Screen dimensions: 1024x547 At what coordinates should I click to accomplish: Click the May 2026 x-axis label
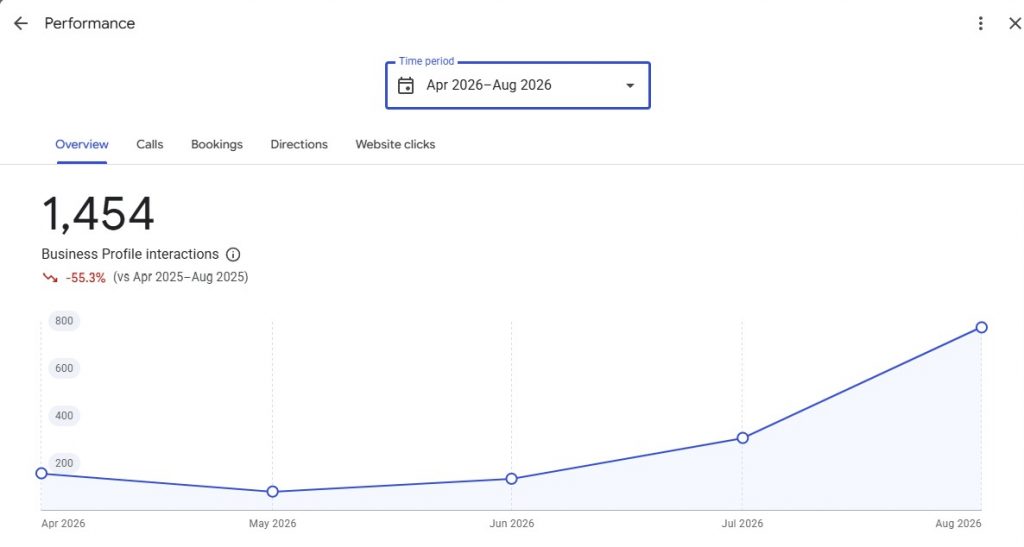coord(272,524)
